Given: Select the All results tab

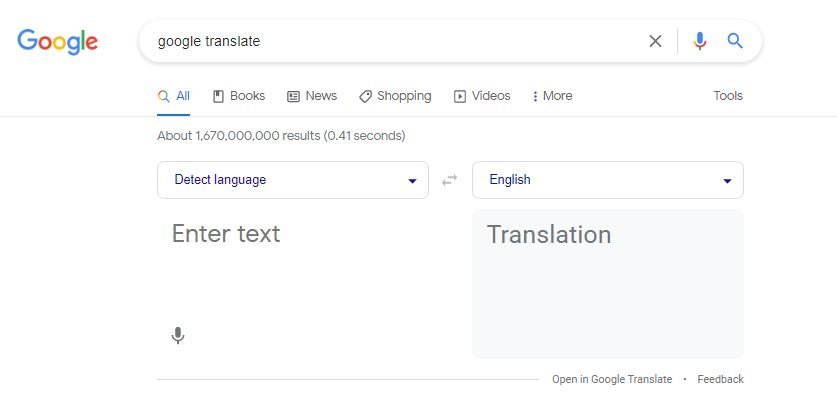Looking at the screenshot, I should click(173, 96).
